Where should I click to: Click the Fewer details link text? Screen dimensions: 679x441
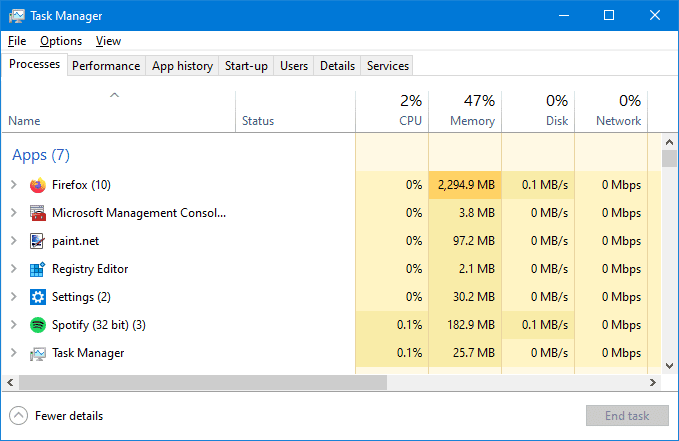pos(69,416)
